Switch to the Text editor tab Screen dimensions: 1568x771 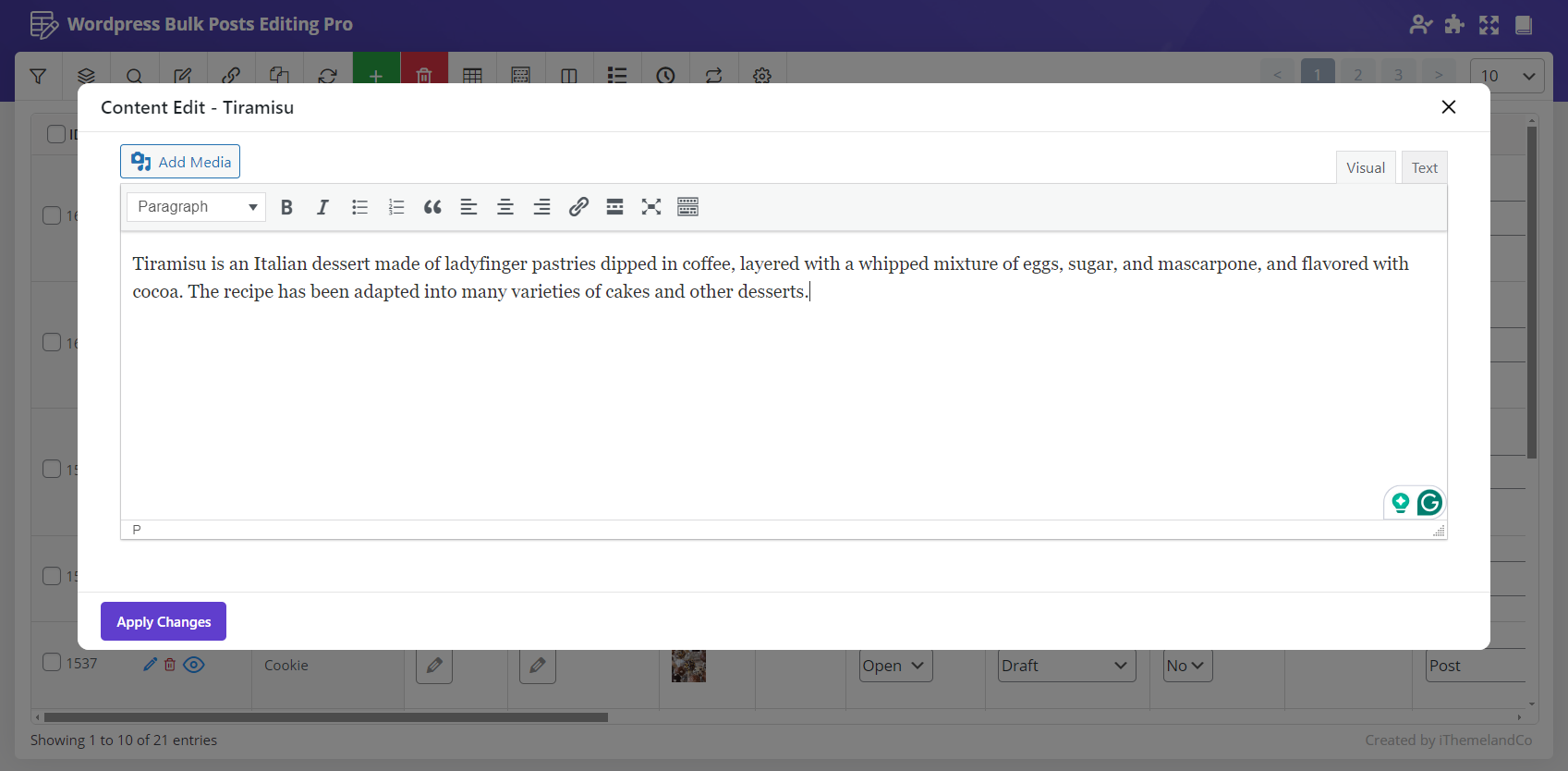pos(1424,168)
